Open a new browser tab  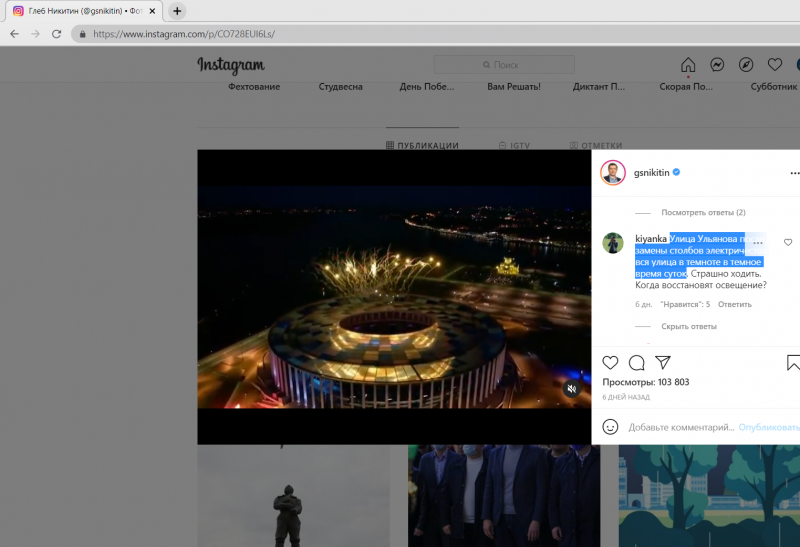(177, 11)
